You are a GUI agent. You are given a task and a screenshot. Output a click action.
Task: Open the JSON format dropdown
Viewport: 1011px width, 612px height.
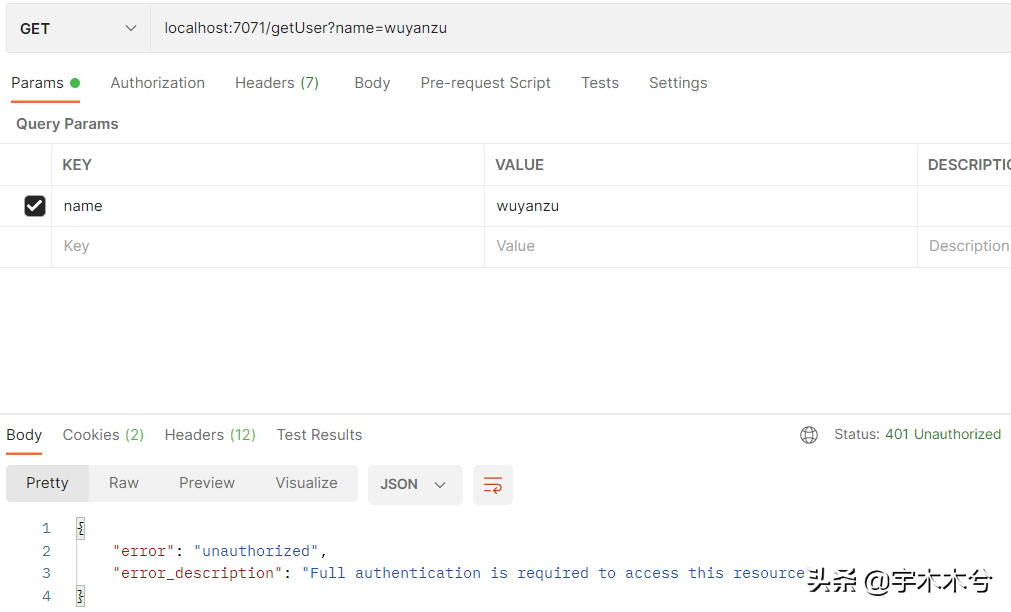(x=414, y=483)
